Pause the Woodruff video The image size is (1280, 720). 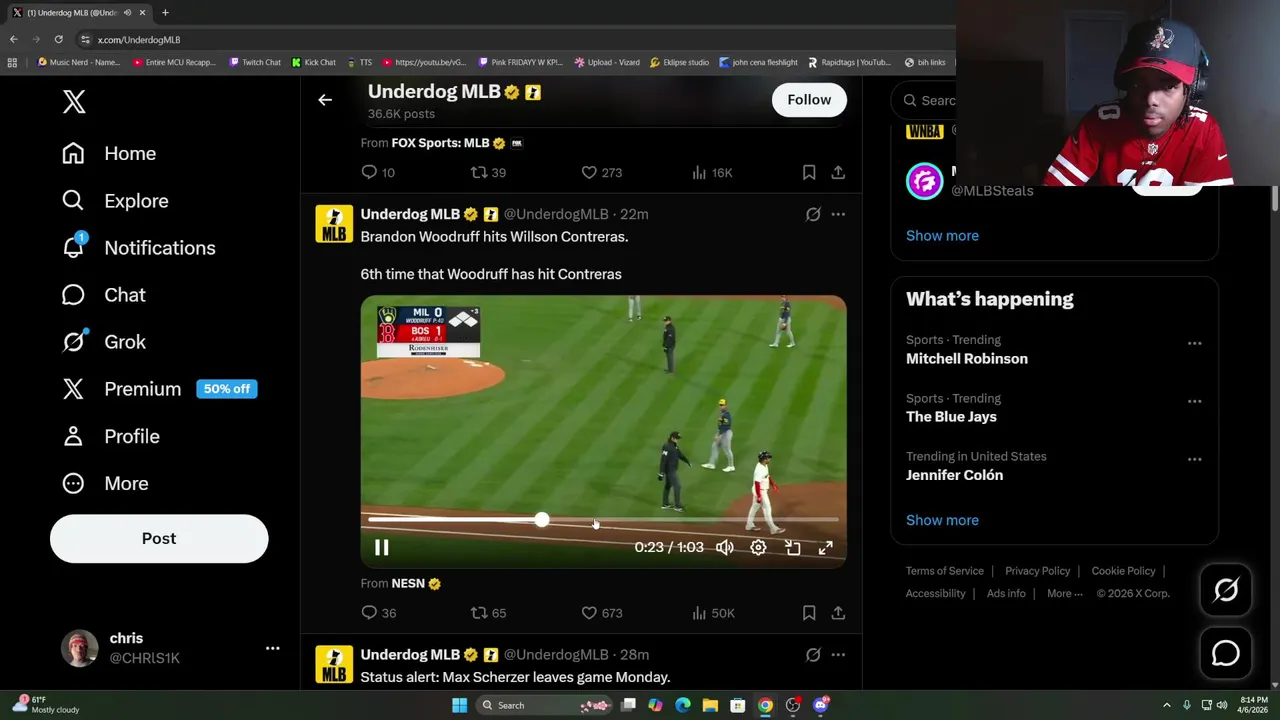point(381,547)
